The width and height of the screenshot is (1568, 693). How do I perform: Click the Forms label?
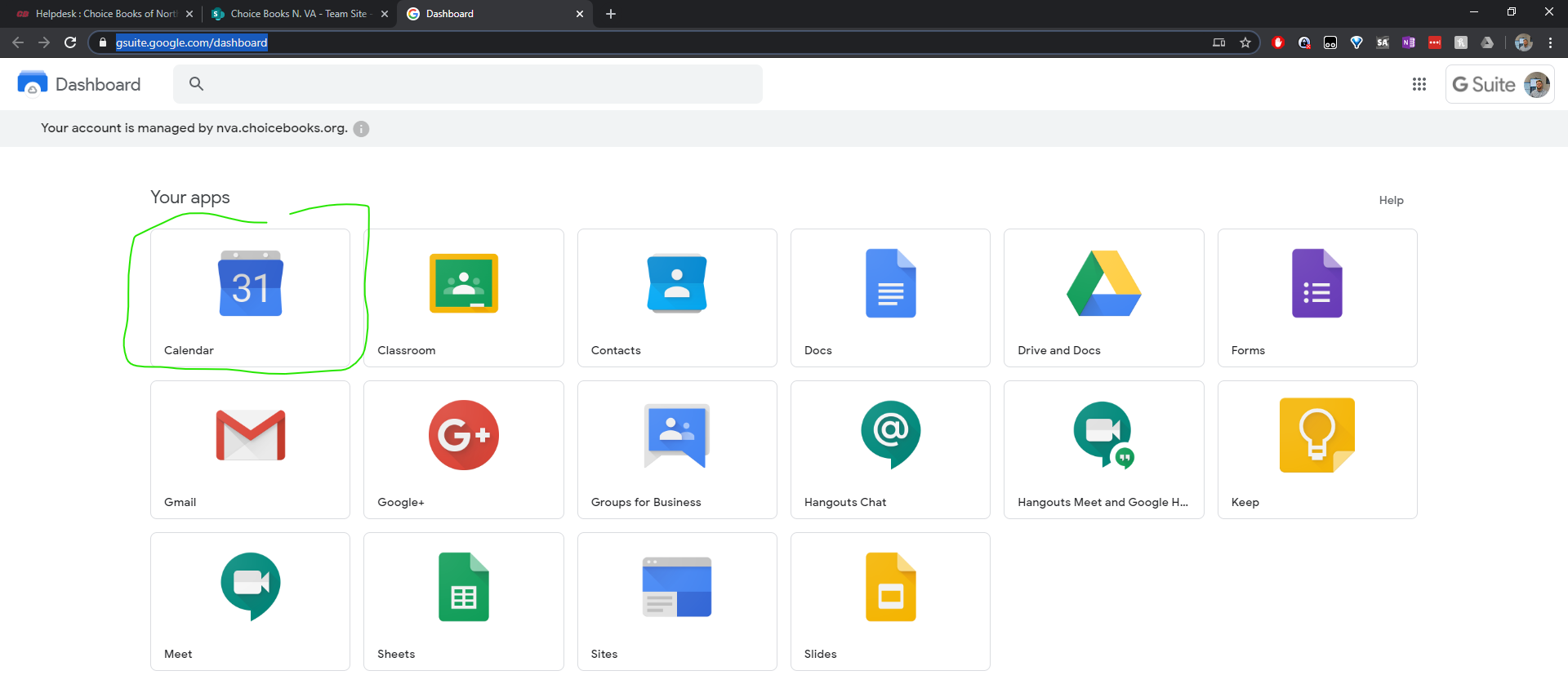tap(1248, 350)
